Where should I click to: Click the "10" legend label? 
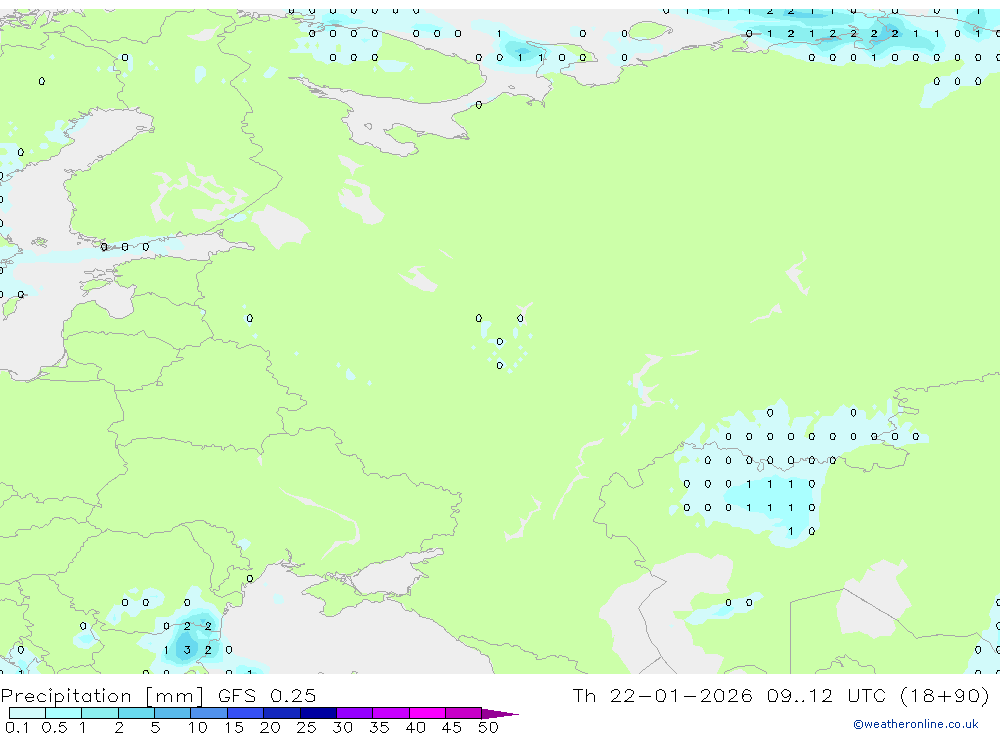[x=197, y=727]
